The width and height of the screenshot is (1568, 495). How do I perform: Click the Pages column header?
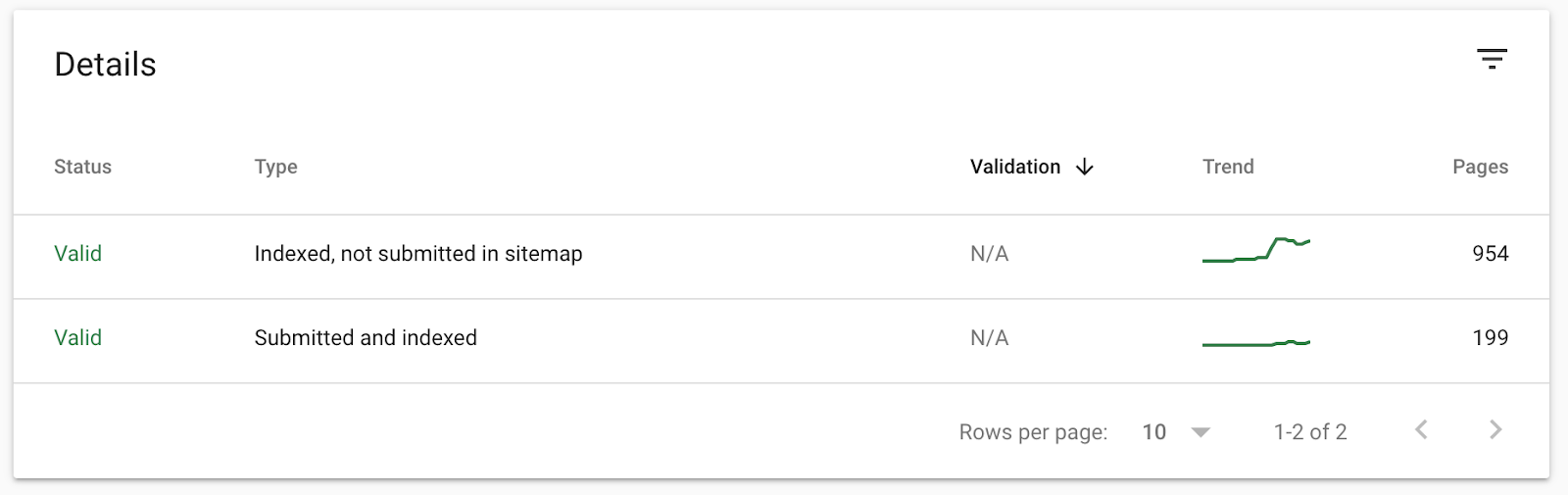1480,168
